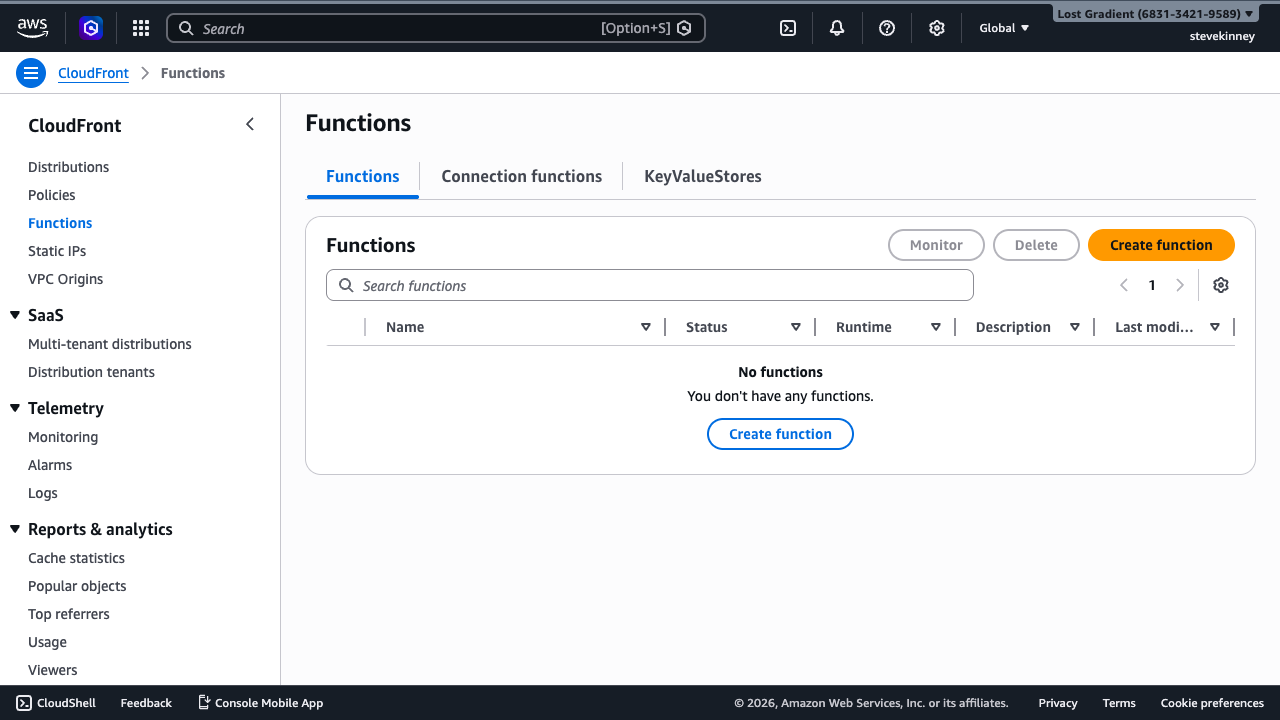The image size is (1280, 720).
Task: Click the Feedback link in footer
Action: click(146, 703)
